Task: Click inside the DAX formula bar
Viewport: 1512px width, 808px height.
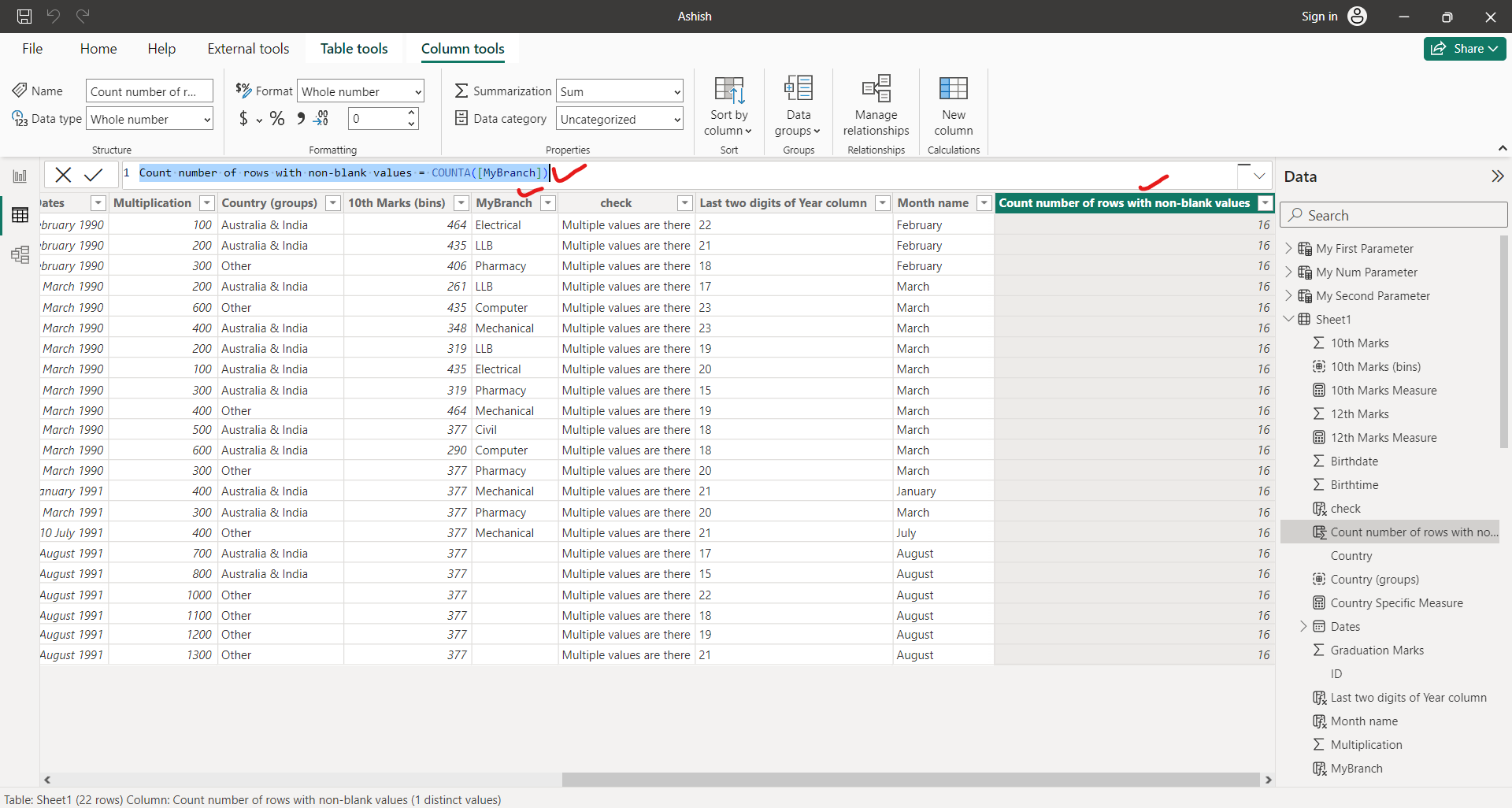Action: tap(680, 173)
